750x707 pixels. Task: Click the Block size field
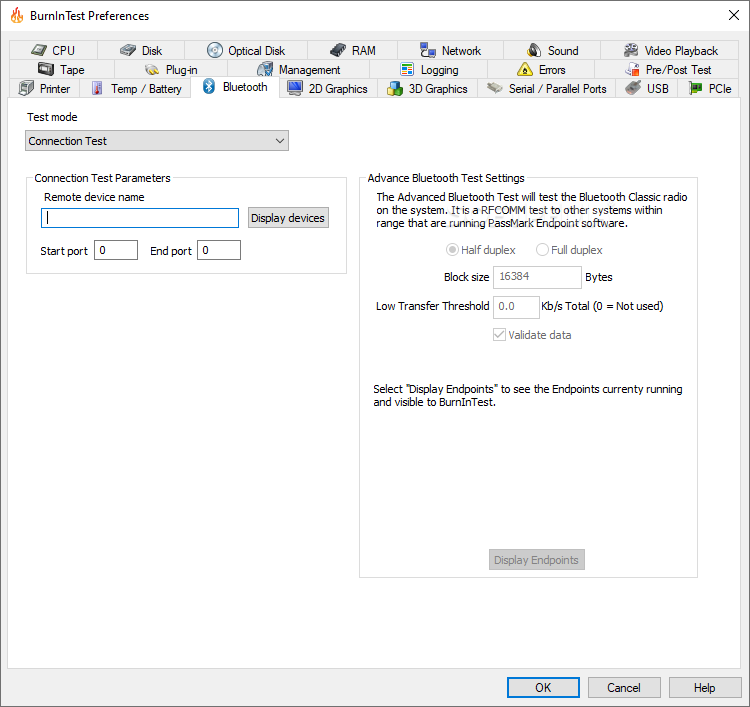pyautogui.click(x=537, y=277)
